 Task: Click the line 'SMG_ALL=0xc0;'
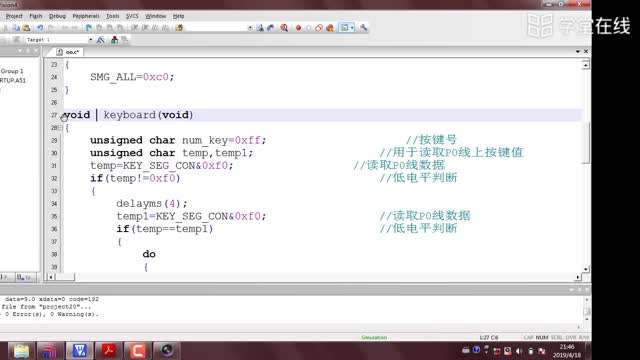click(x=132, y=77)
